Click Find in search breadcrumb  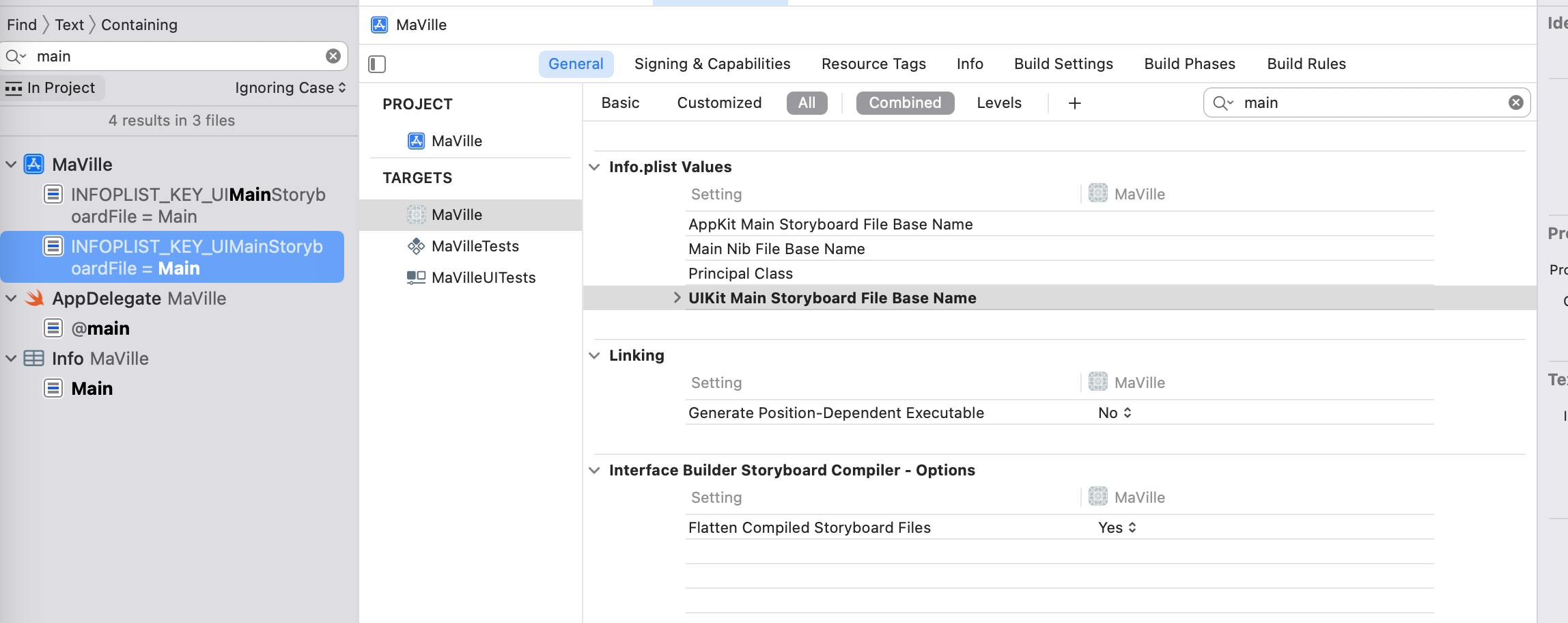[22, 25]
